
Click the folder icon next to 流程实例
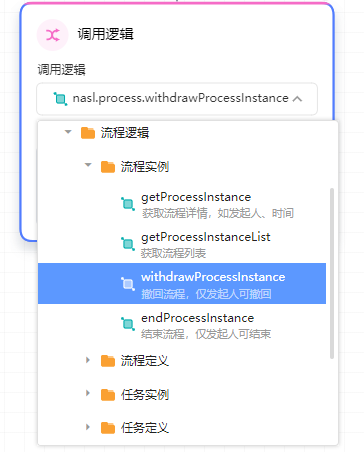(x=108, y=167)
